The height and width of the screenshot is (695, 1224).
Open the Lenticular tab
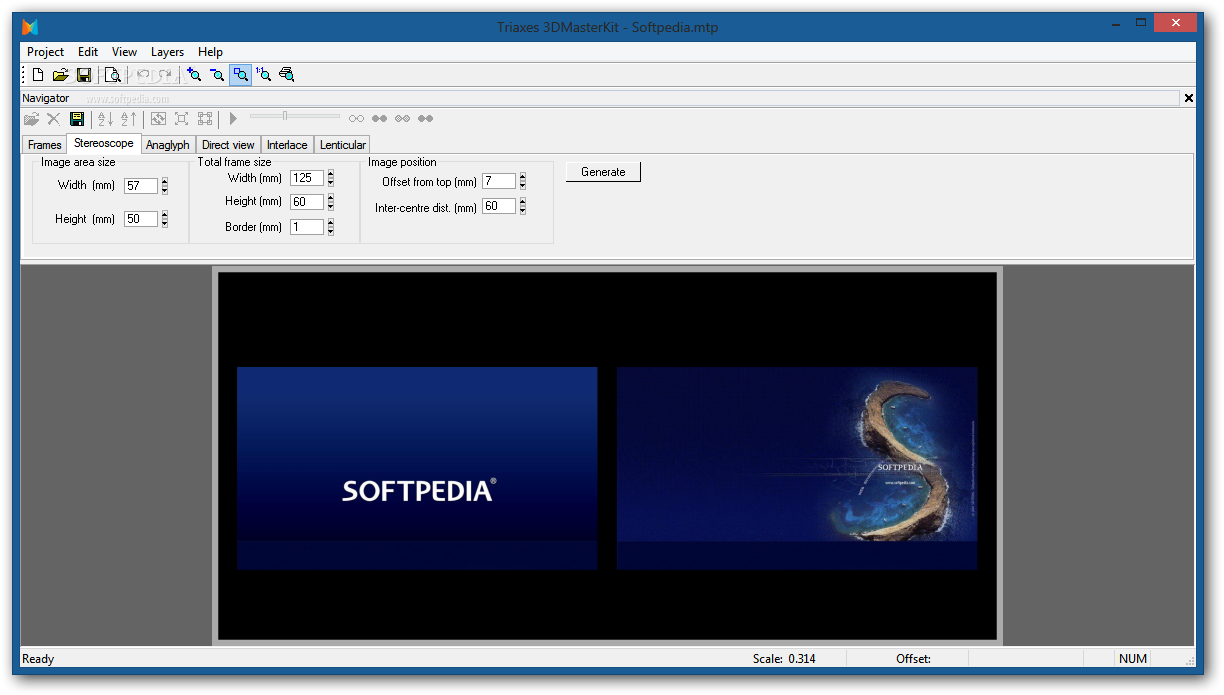click(x=343, y=145)
